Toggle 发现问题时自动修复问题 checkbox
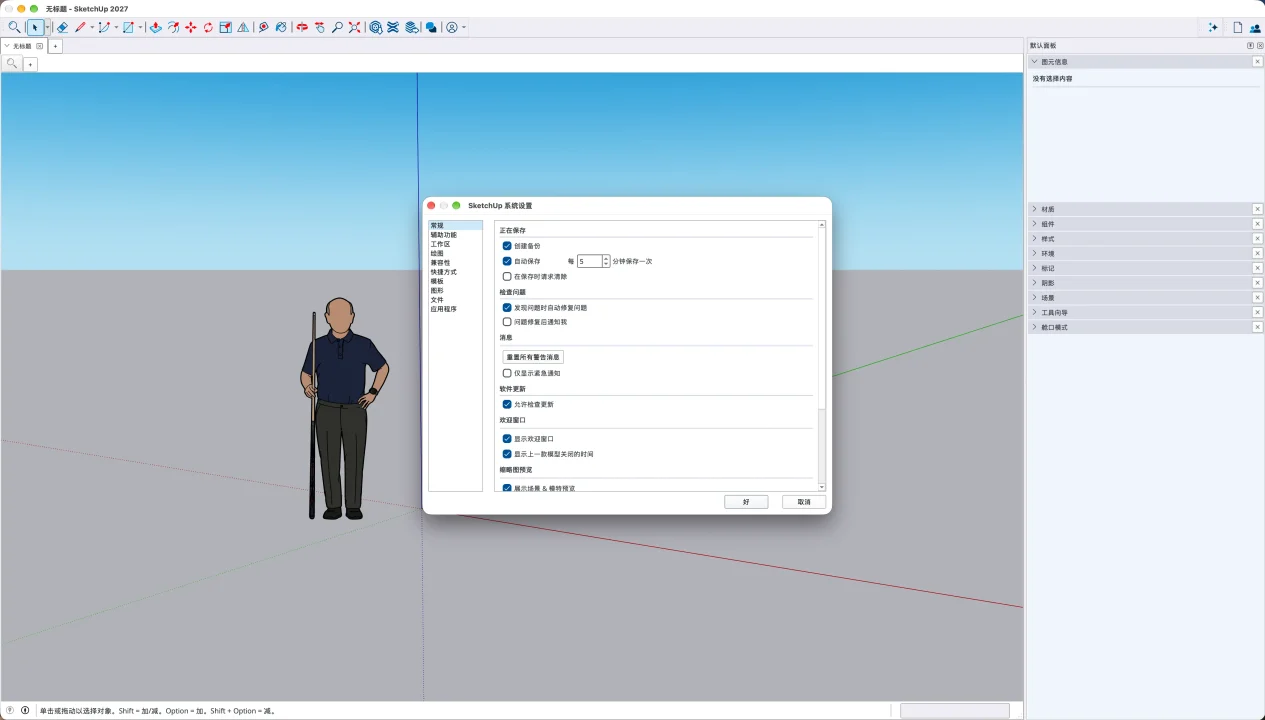The height and width of the screenshot is (720, 1265). pos(507,308)
